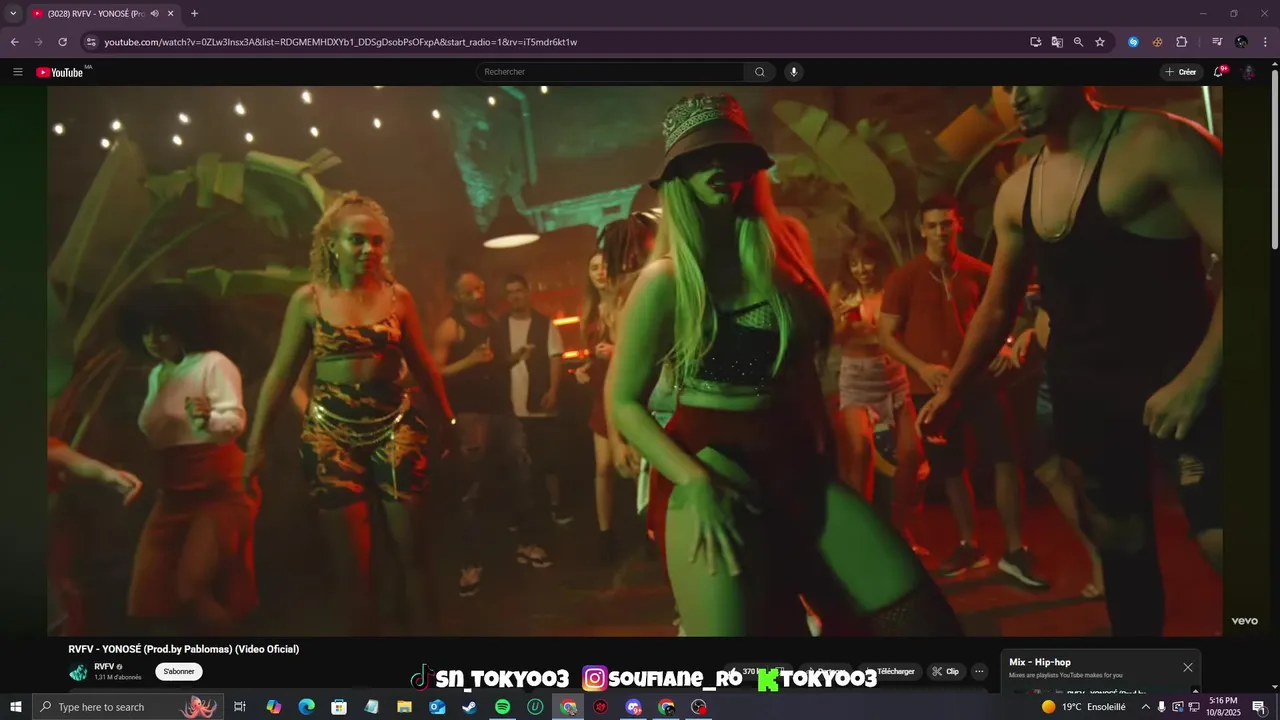Mute the tab via its speaker icon
Image resolution: width=1280 pixels, height=720 pixels.
tap(154, 14)
